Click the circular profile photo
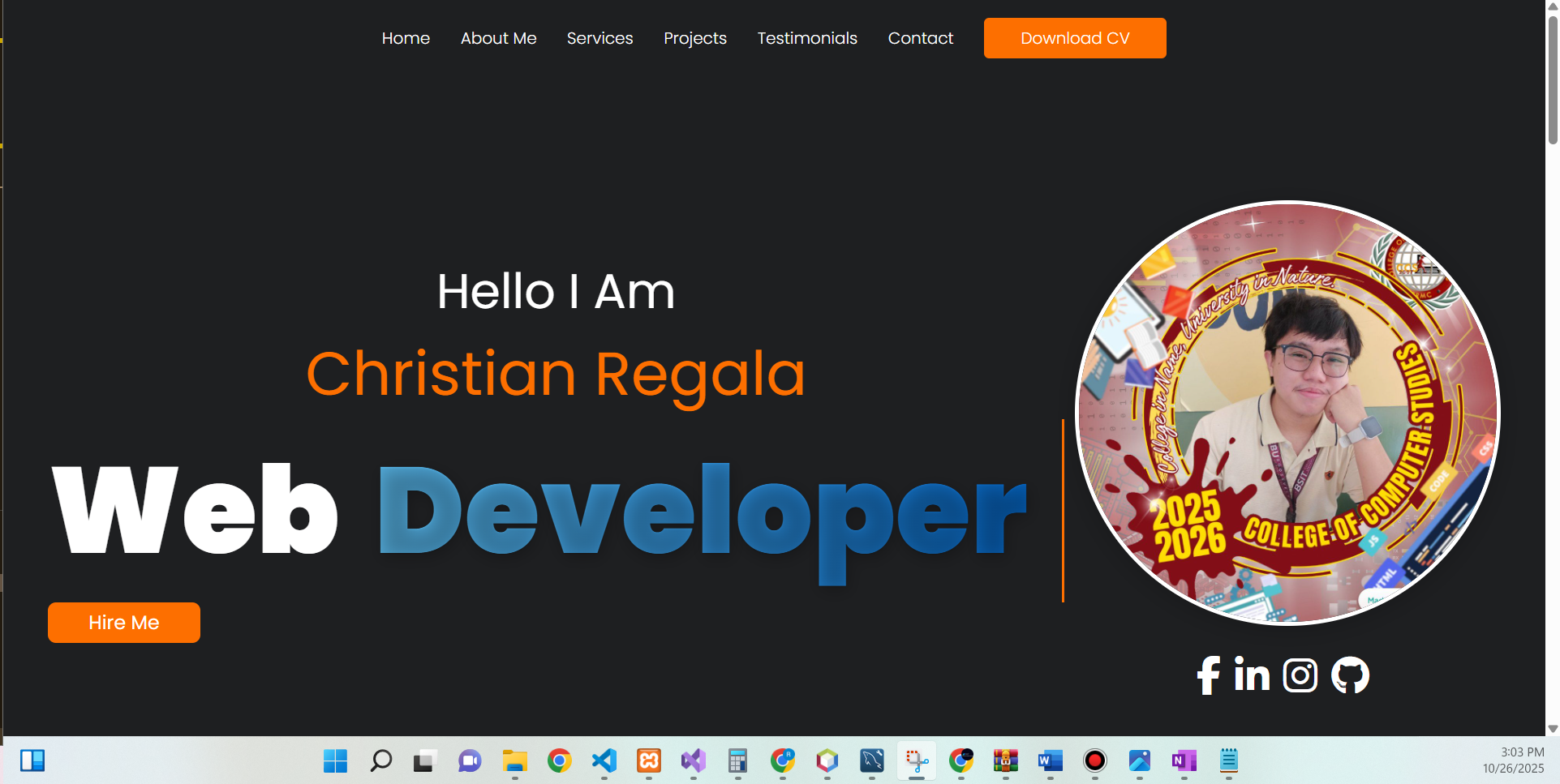 pyautogui.click(x=1287, y=413)
